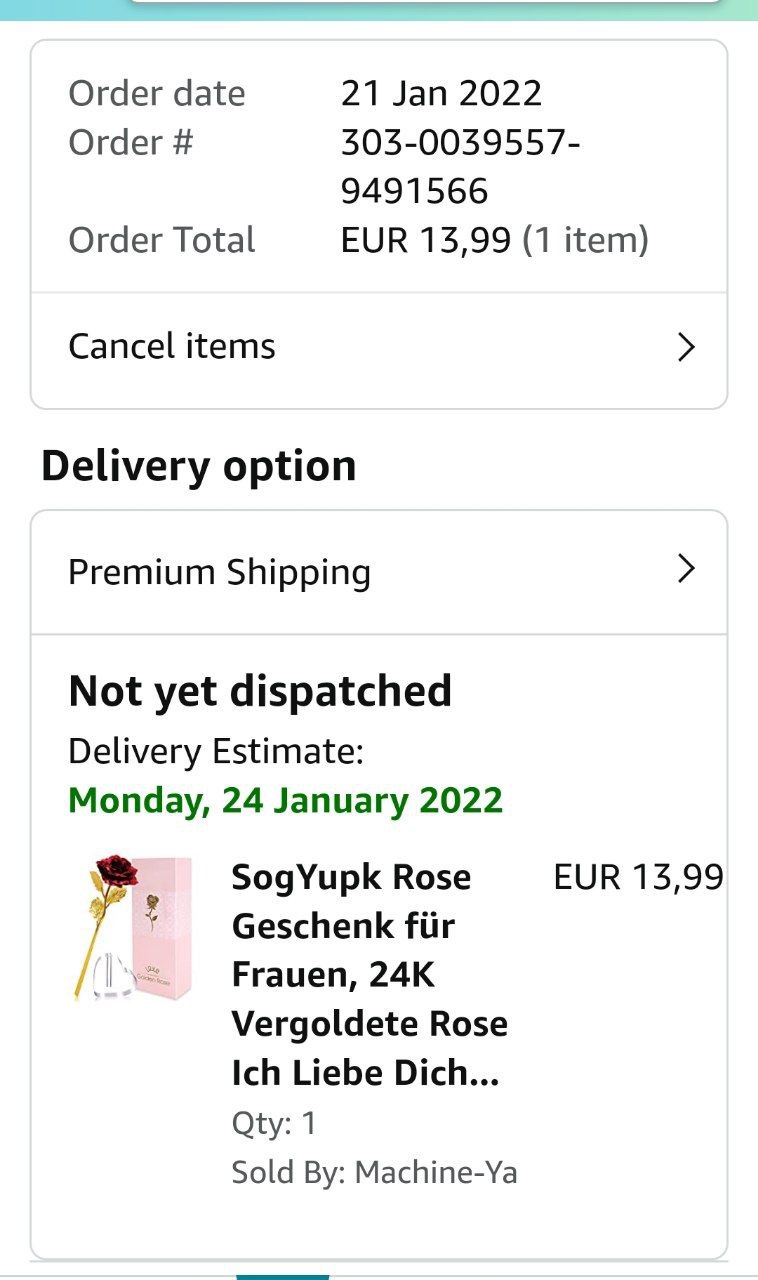Tap the golden rose product thumbnail

(132, 926)
